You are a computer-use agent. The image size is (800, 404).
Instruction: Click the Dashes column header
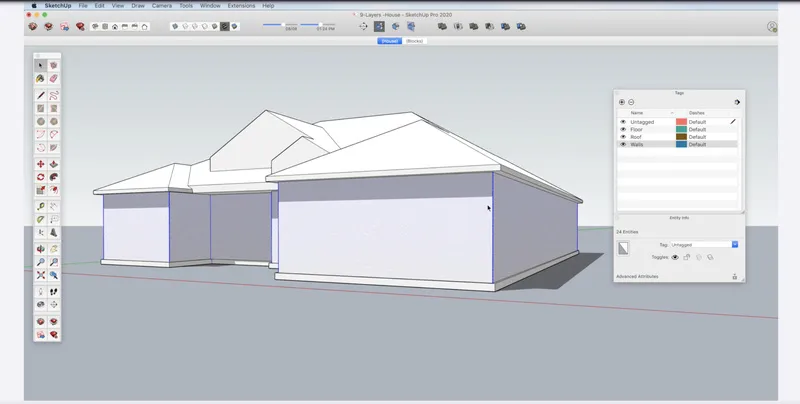coord(697,113)
